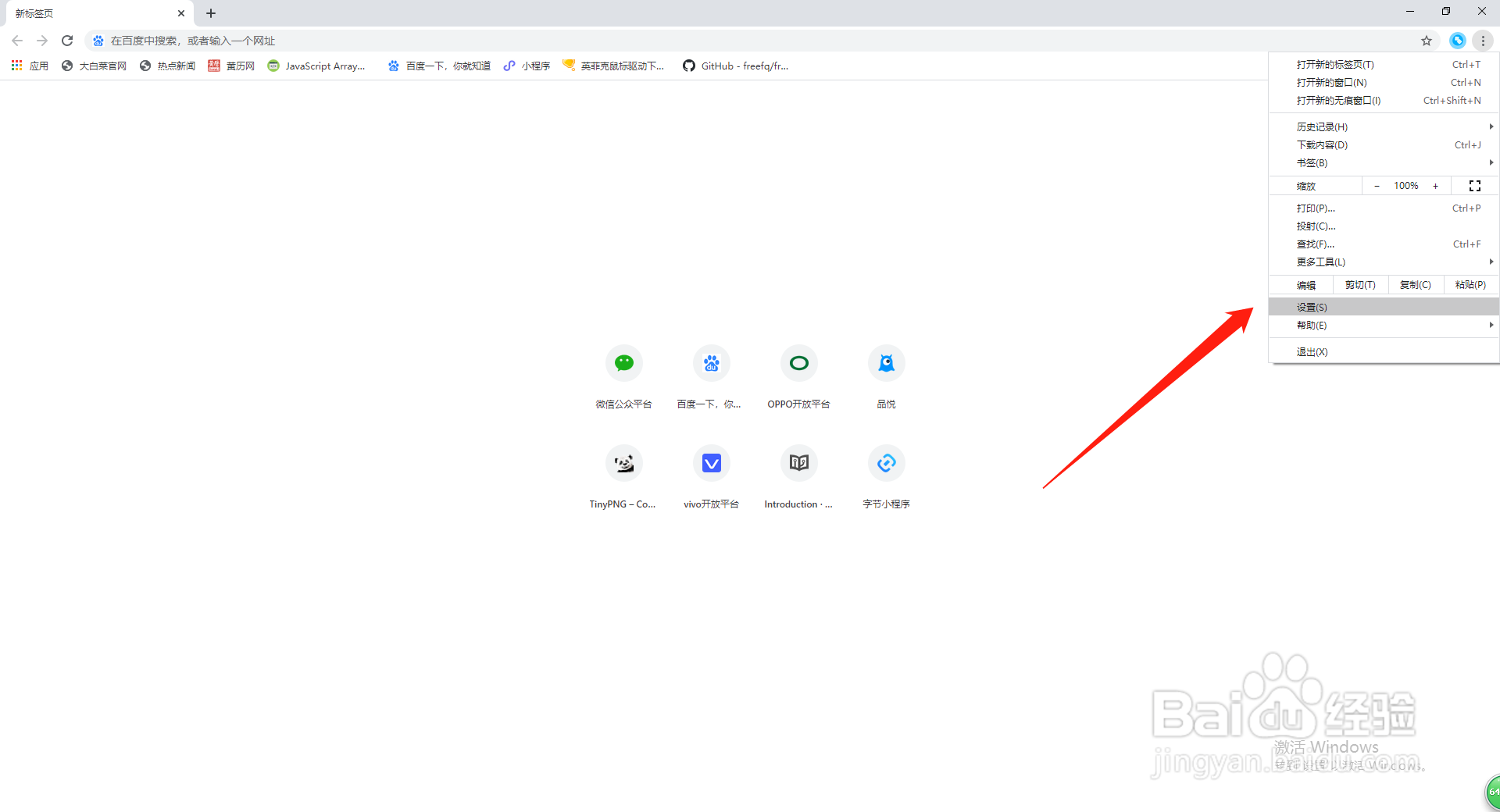Click the browser back arrow
This screenshot has width=1500, height=812.
click(17, 41)
